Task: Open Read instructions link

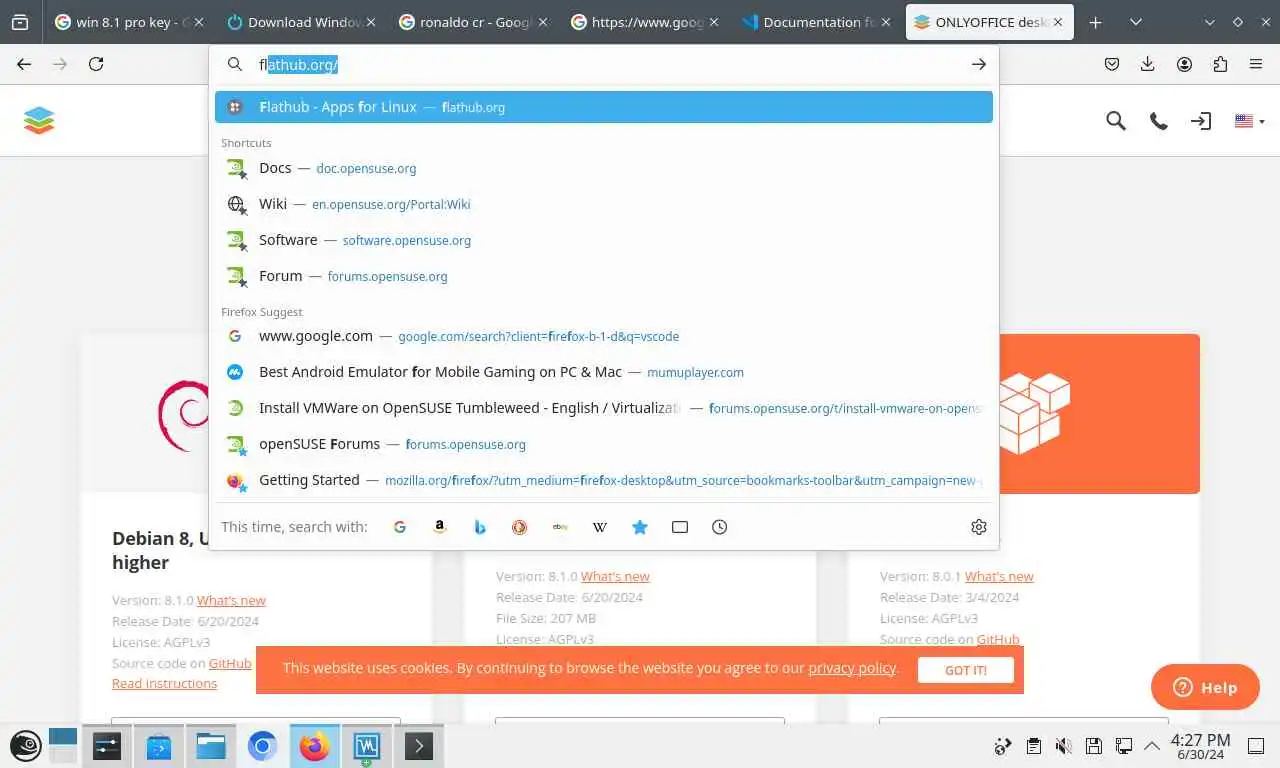Action: 164,683
